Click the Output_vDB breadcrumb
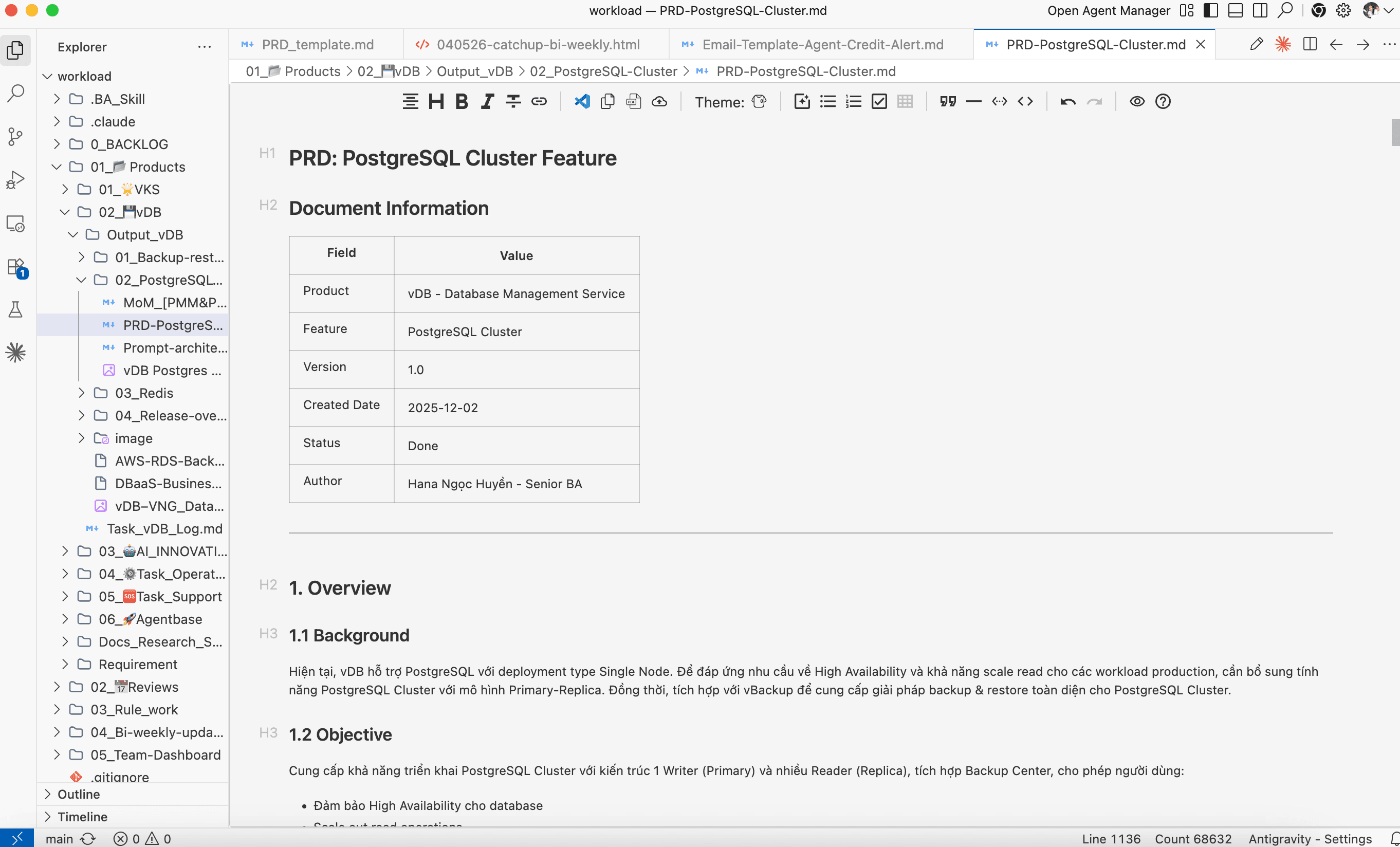Screen dimensions: 1400x847 click(474, 71)
